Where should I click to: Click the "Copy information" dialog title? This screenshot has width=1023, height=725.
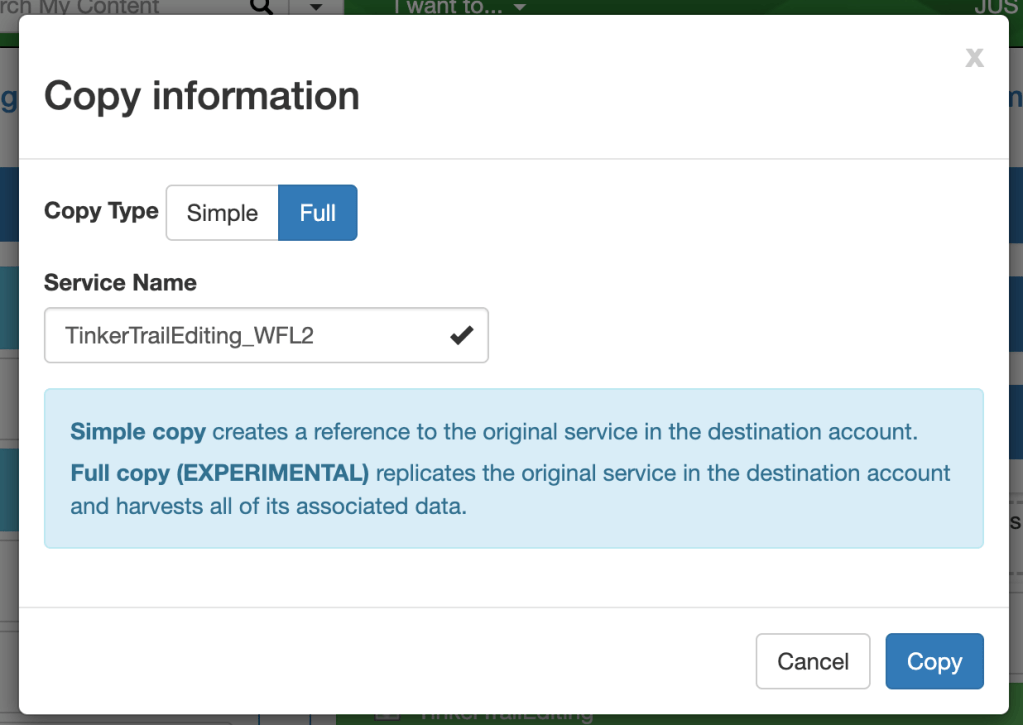pos(202,96)
